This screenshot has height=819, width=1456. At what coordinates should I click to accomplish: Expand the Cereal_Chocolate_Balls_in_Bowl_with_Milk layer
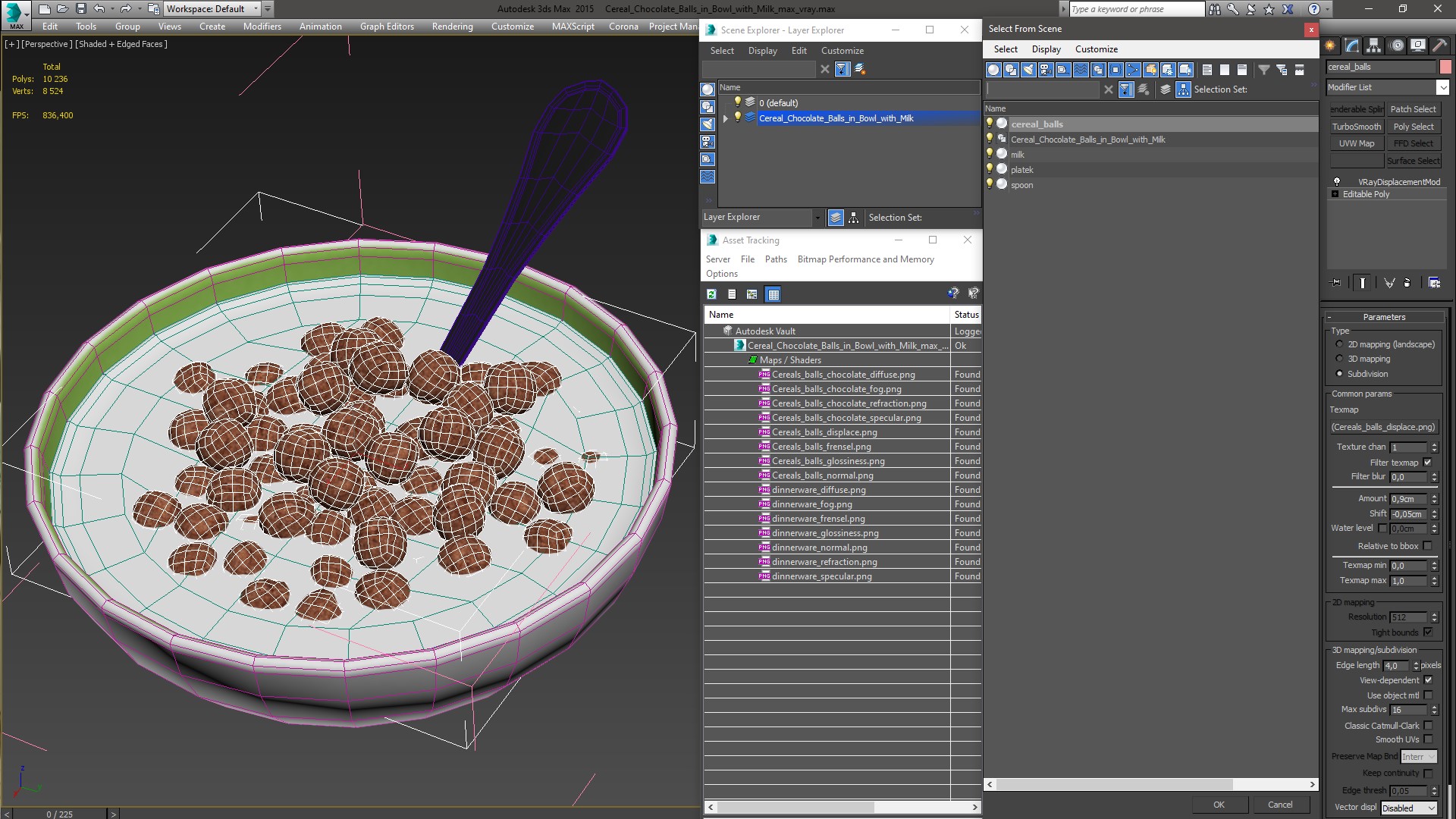[726, 118]
